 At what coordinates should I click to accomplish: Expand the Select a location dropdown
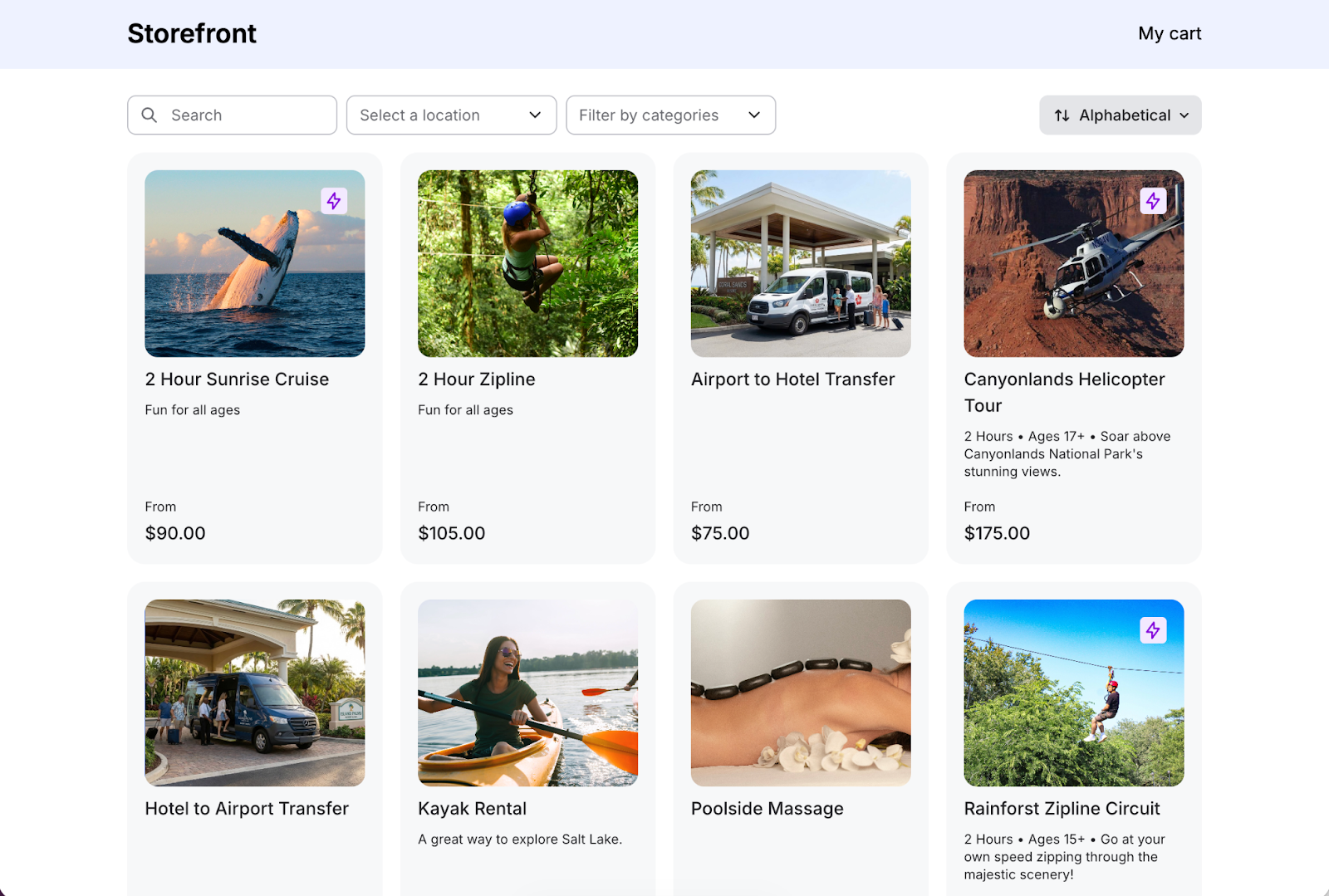[451, 115]
